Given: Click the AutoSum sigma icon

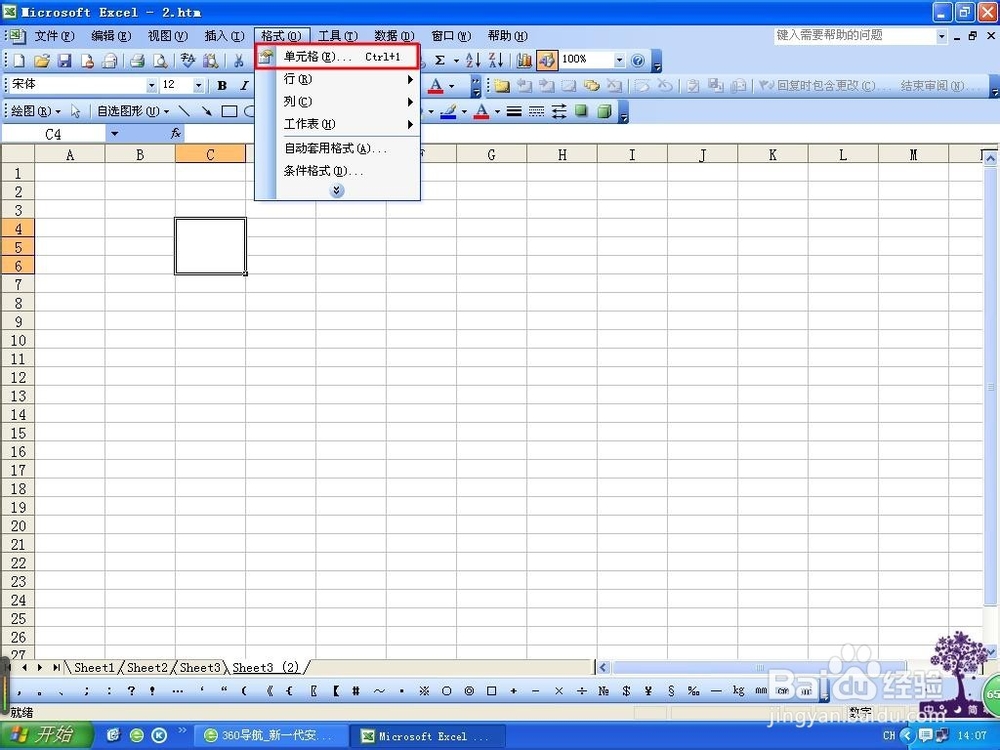Looking at the screenshot, I should coord(440,61).
